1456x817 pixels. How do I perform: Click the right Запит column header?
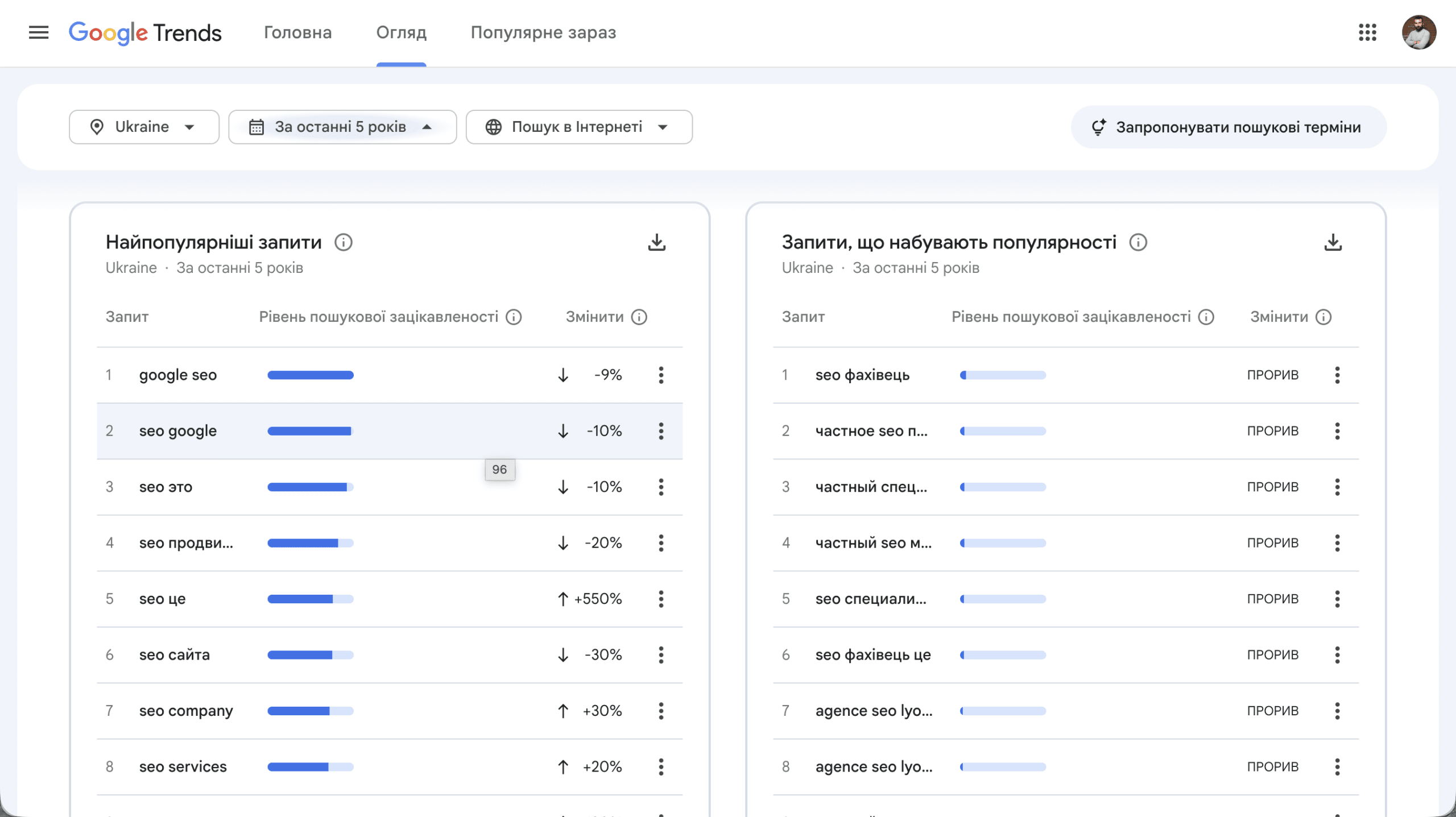pos(803,317)
